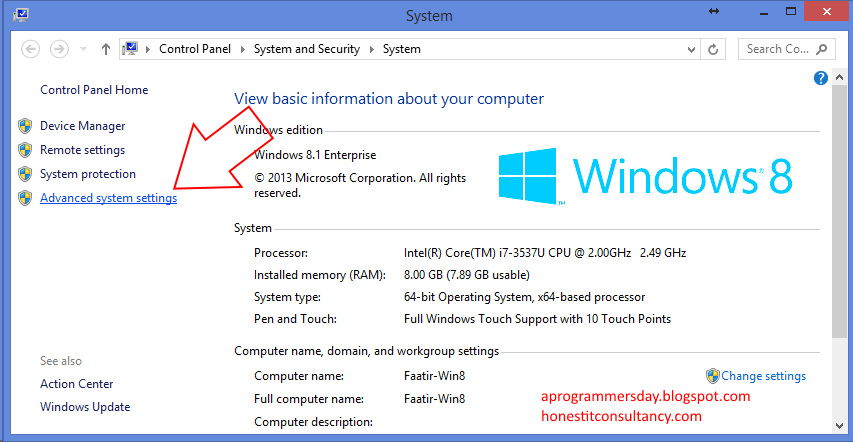This screenshot has width=853, height=442.
Task: Click Change settings link
Action: pos(764,376)
